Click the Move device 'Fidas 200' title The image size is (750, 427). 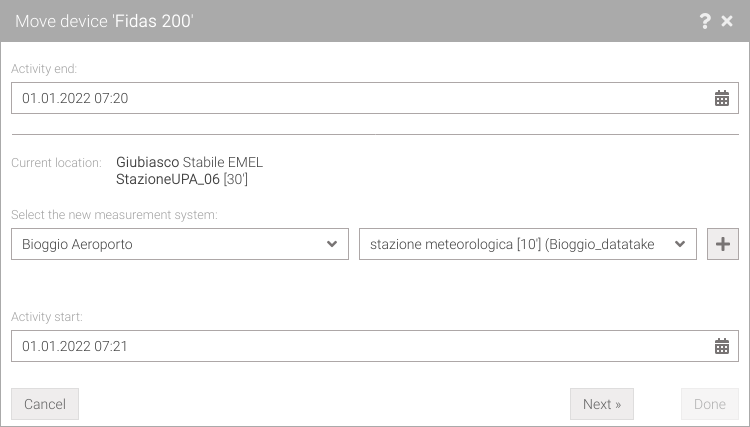point(104,21)
